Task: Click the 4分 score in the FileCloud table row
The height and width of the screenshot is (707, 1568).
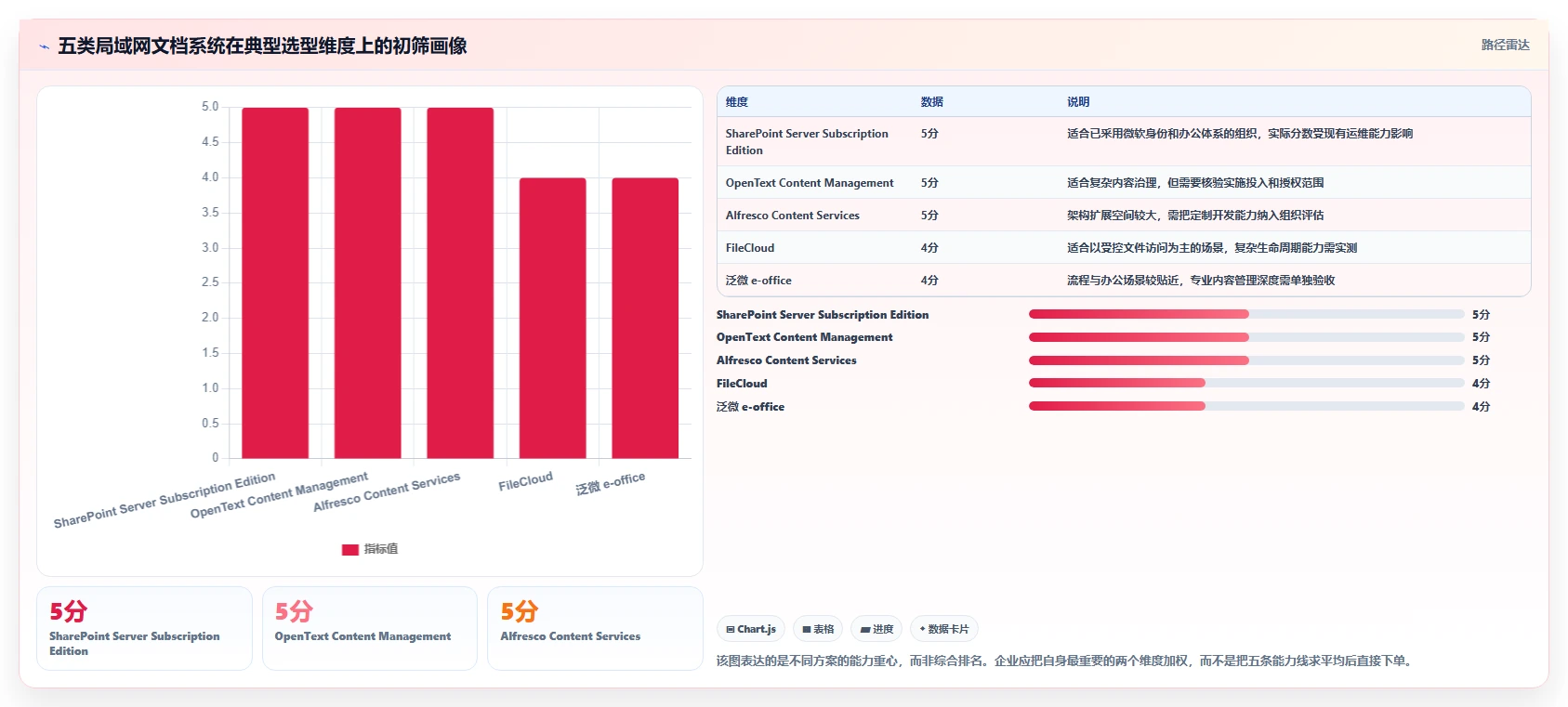Action: (929, 248)
